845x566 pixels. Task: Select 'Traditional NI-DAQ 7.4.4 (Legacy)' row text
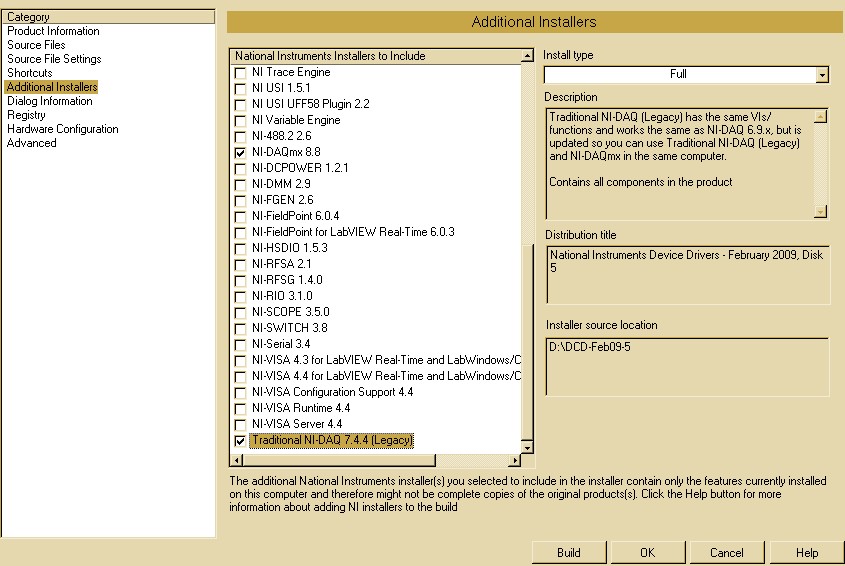(x=332, y=440)
